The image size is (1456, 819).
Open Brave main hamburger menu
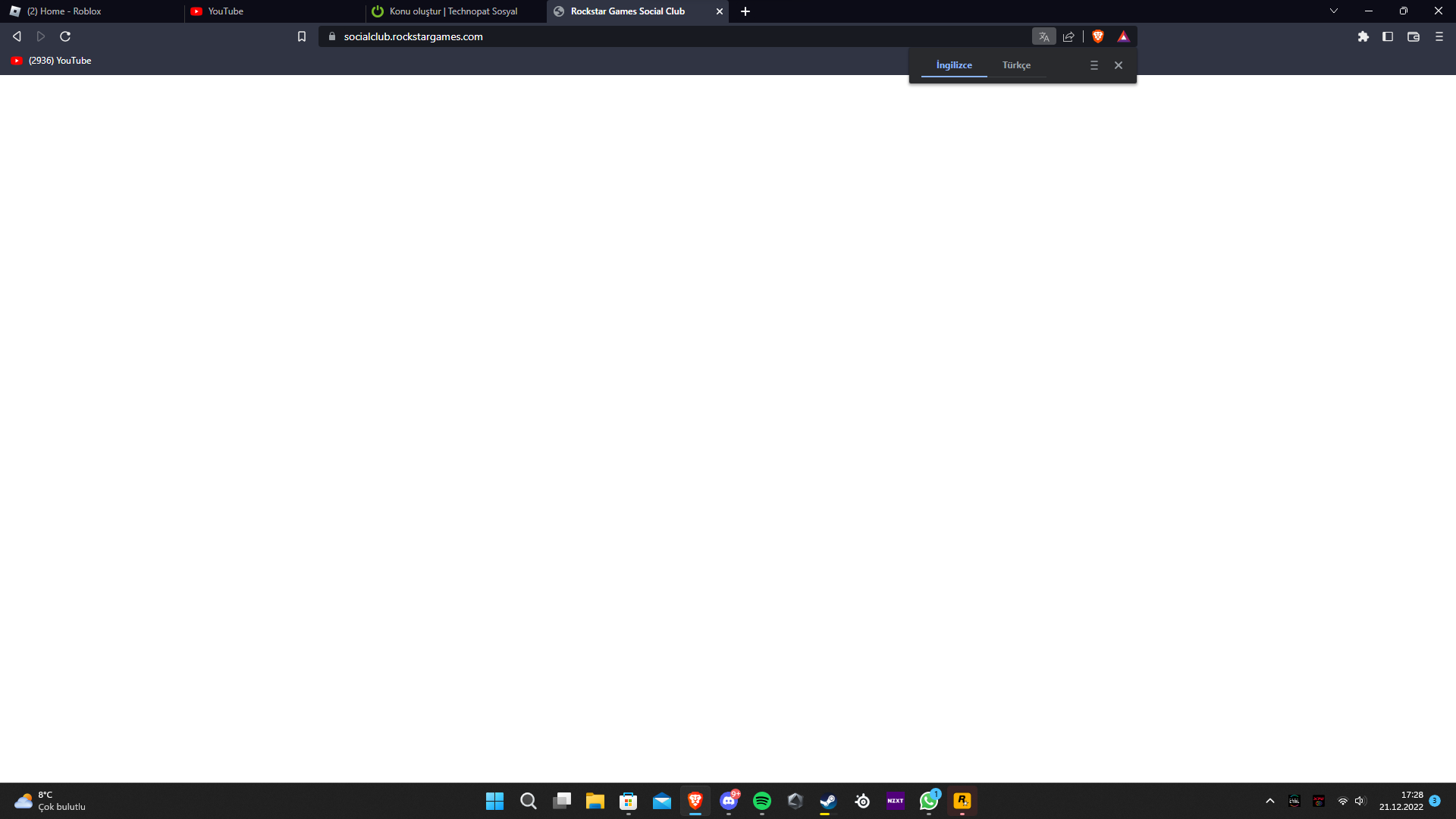[x=1439, y=36]
